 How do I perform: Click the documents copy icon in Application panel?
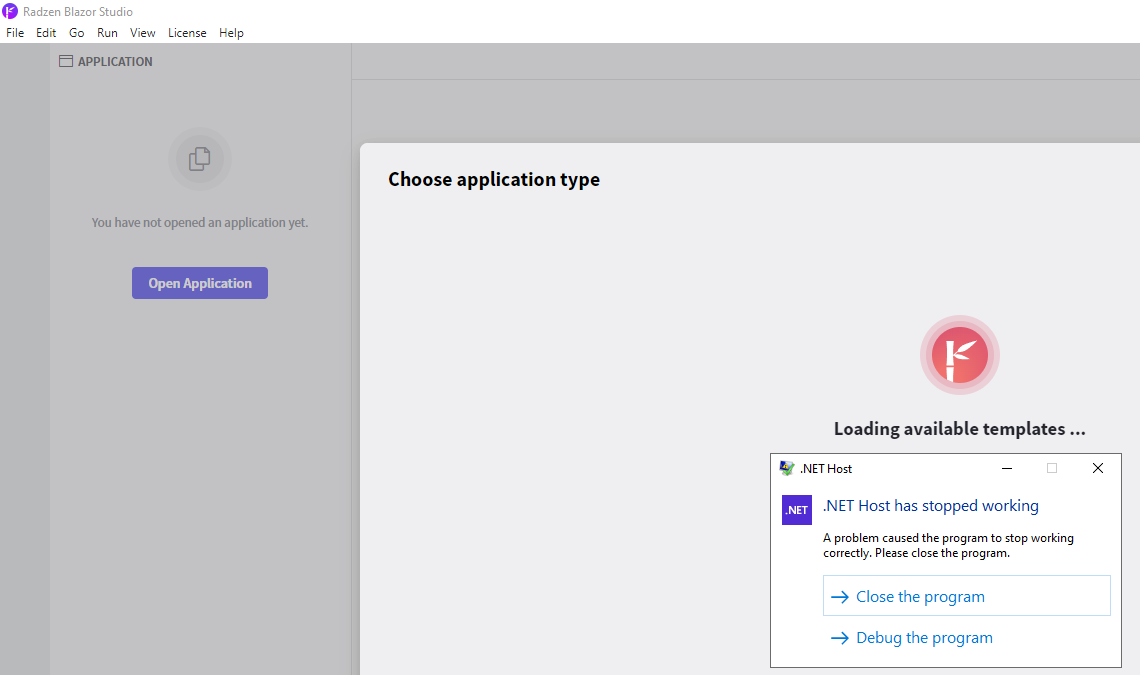pos(199,159)
